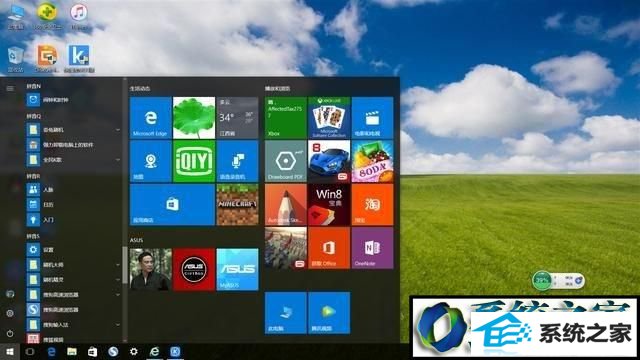Click the user account icon above Settings gear
Viewport: 640px width, 360px height.
(10, 294)
